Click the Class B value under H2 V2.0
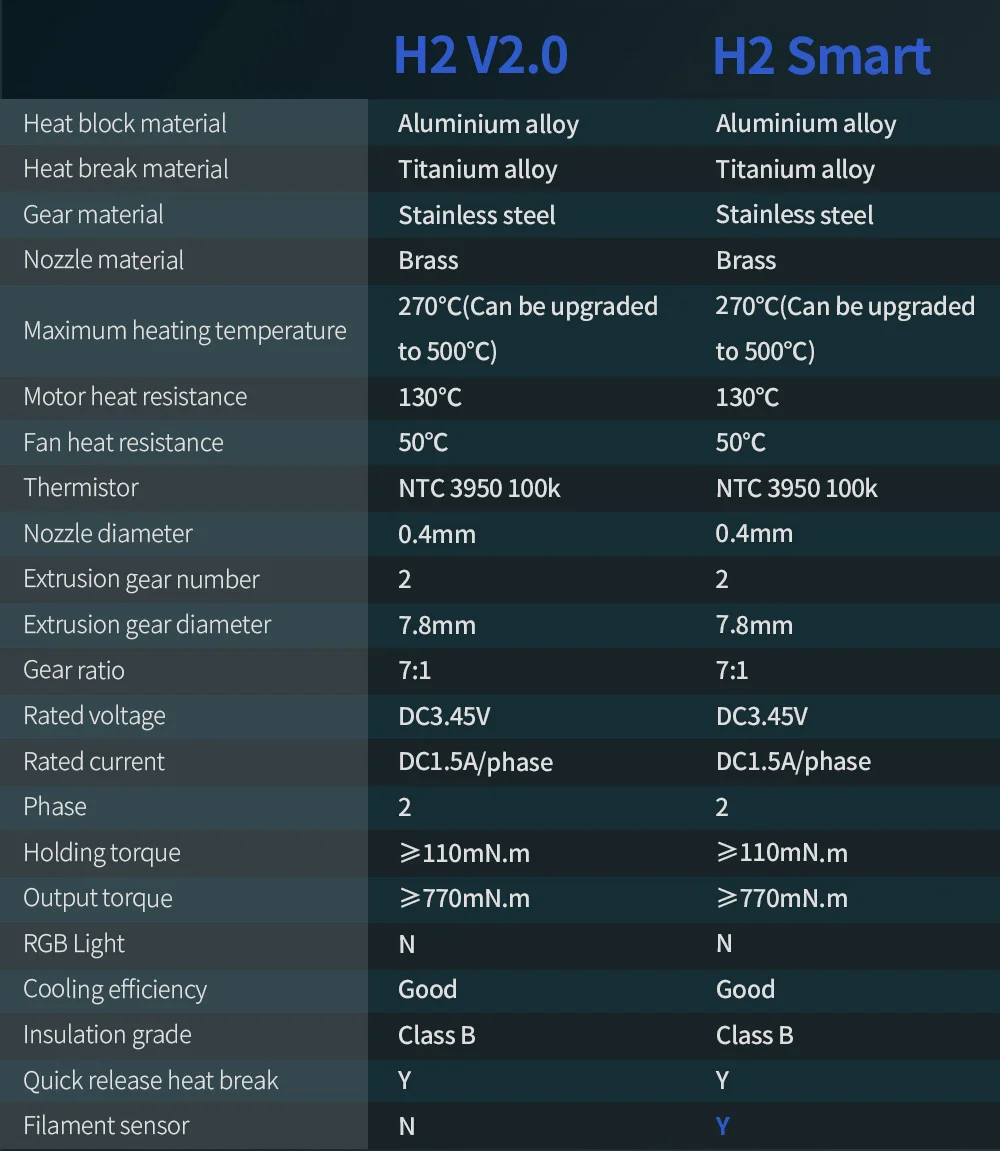The image size is (1000, 1151). [437, 1035]
